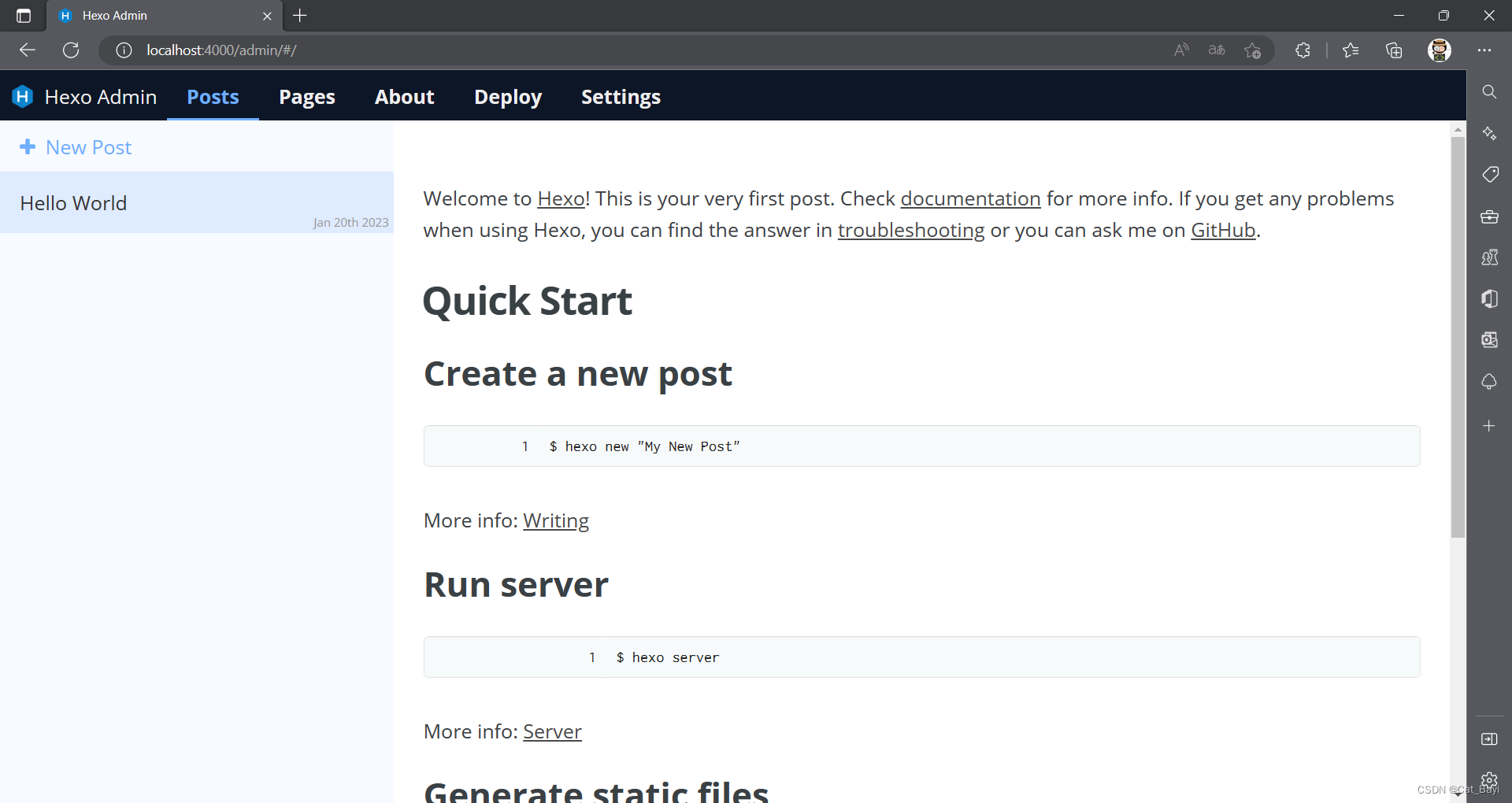Open the browser Extensions puzzle icon

(1303, 50)
